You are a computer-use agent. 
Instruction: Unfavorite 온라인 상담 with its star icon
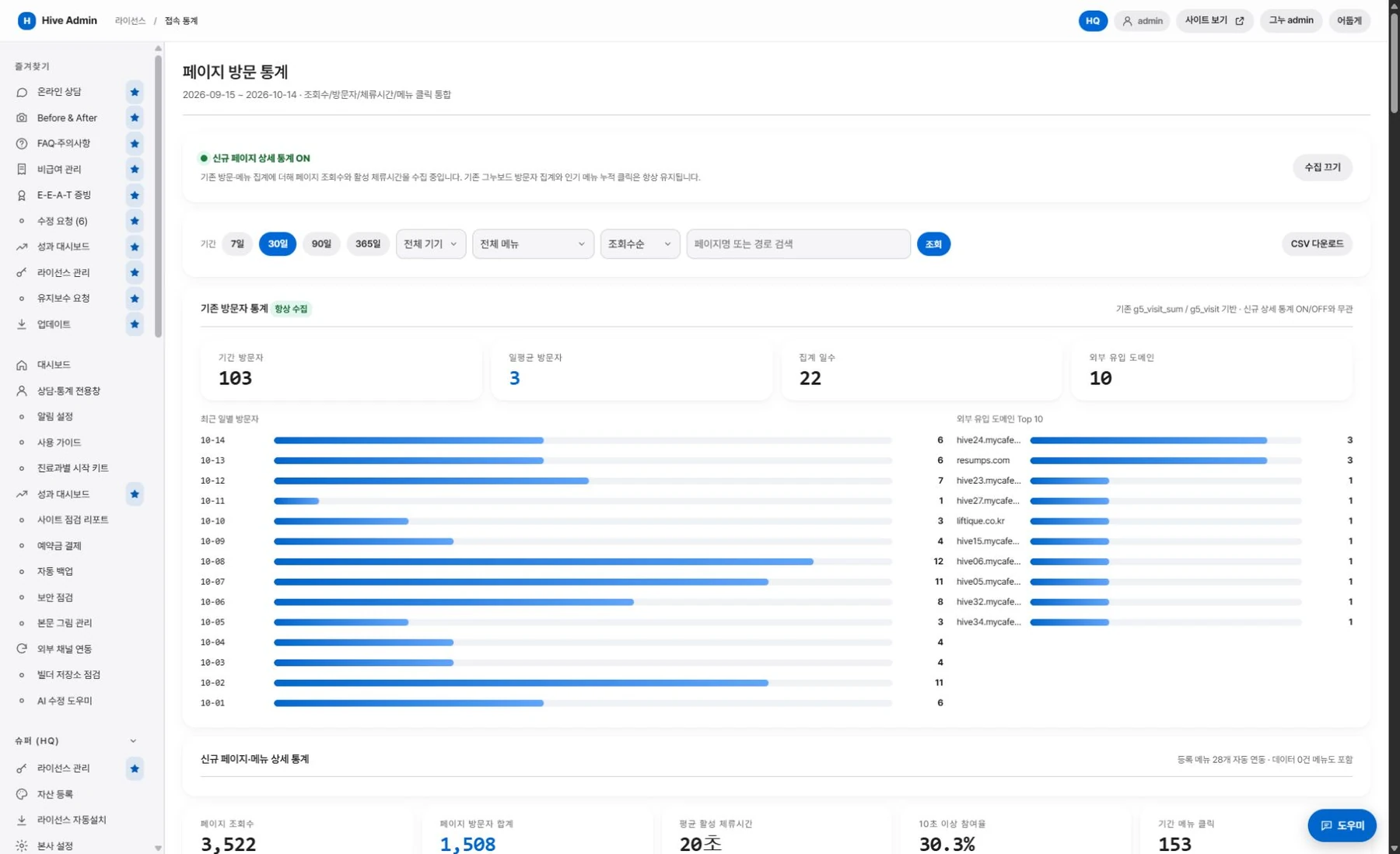pyautogui.click(x=135, y=92)
